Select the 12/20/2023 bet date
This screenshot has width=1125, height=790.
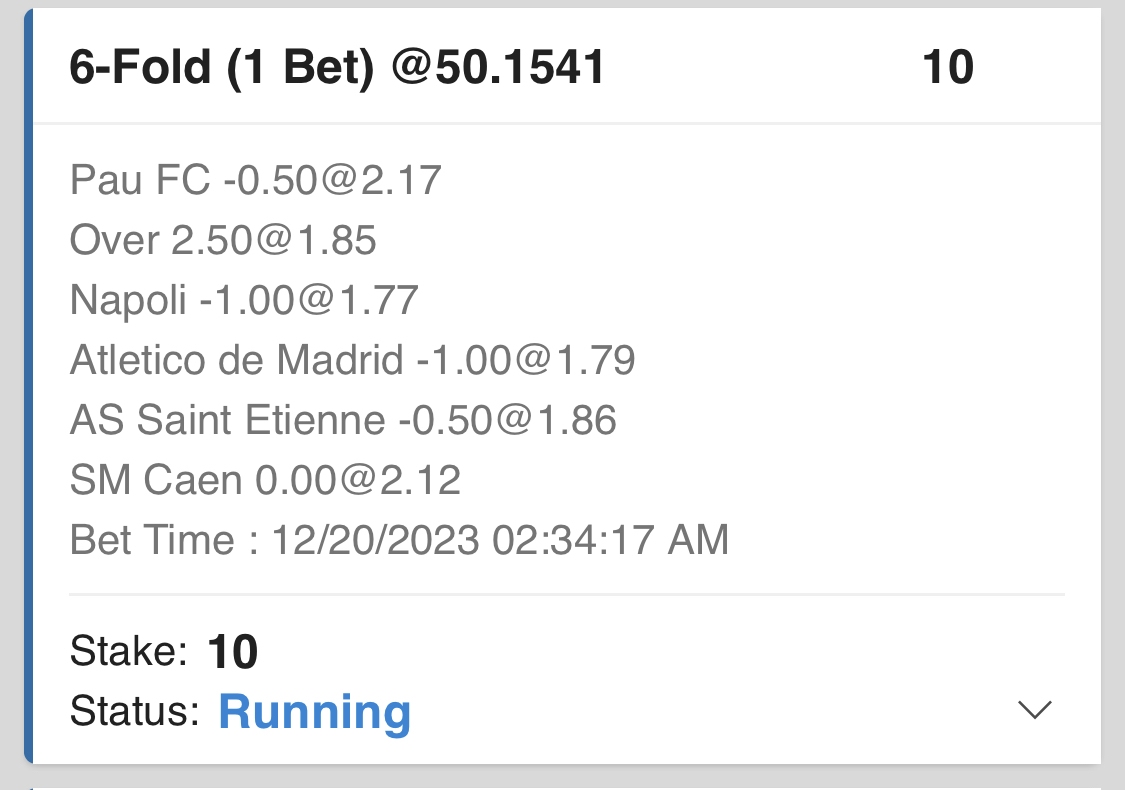click(x=375, y=541)
